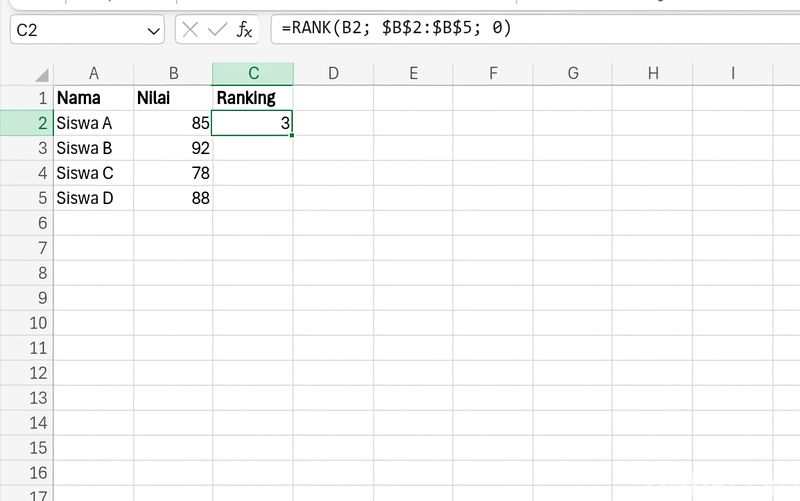Screen dimensions: 800x501
Task: Click the cell with value 92
Action: coord(173,148)
